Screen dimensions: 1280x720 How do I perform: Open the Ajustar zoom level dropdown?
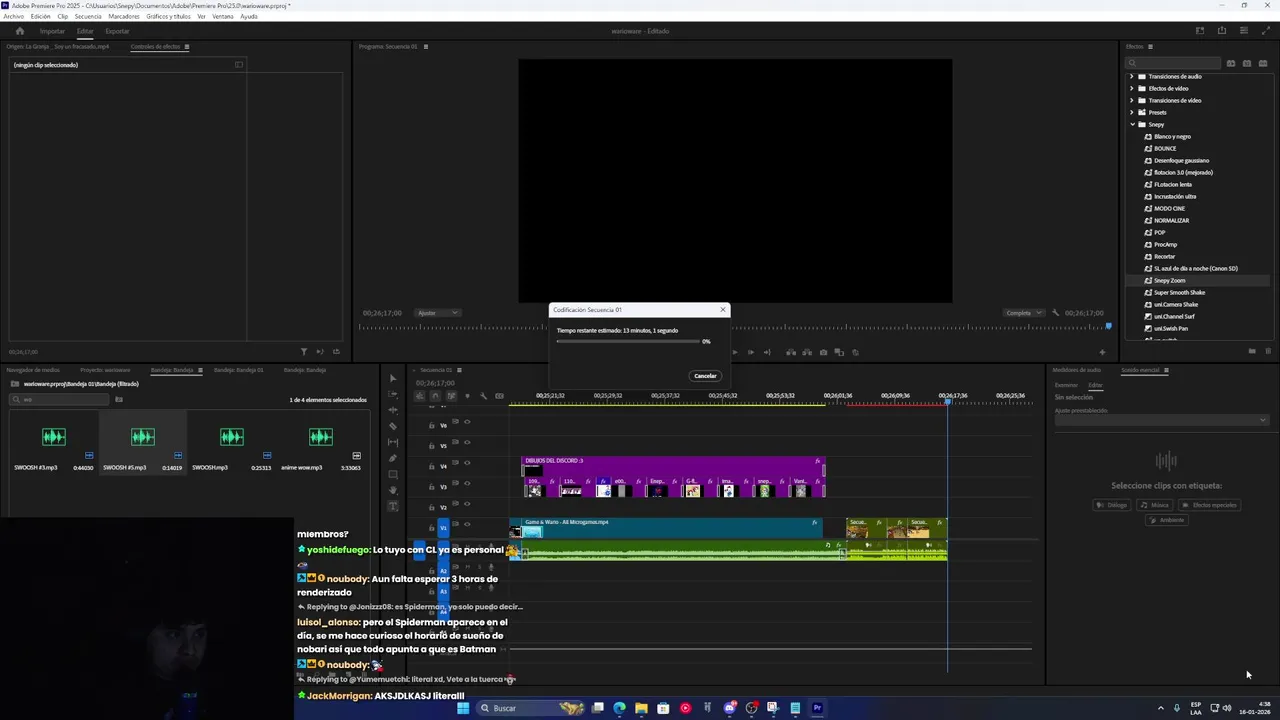coord(438,313)
